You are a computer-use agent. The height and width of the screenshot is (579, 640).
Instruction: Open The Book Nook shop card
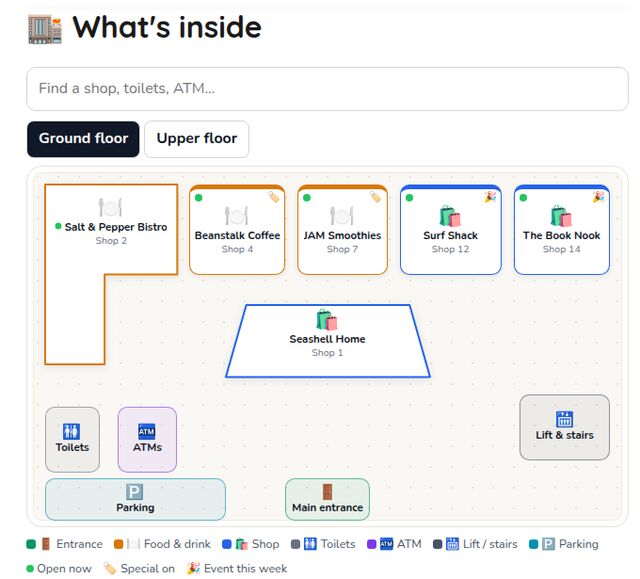pos(562,230)
